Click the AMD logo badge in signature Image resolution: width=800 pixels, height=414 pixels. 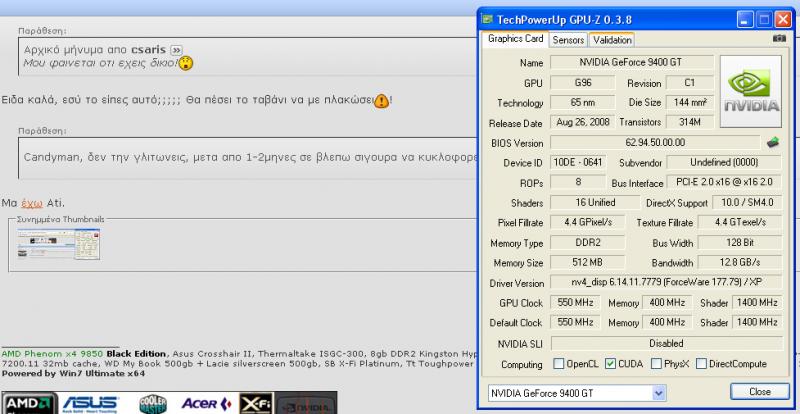coord(30,403)
